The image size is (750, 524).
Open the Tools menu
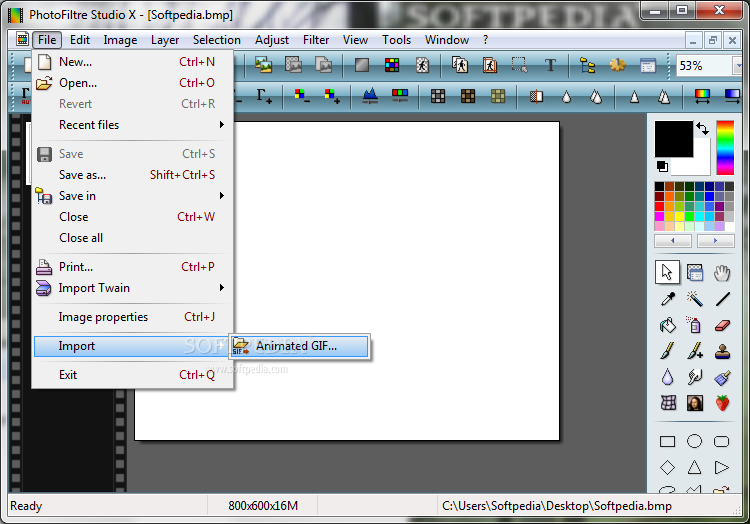[396, 40]
